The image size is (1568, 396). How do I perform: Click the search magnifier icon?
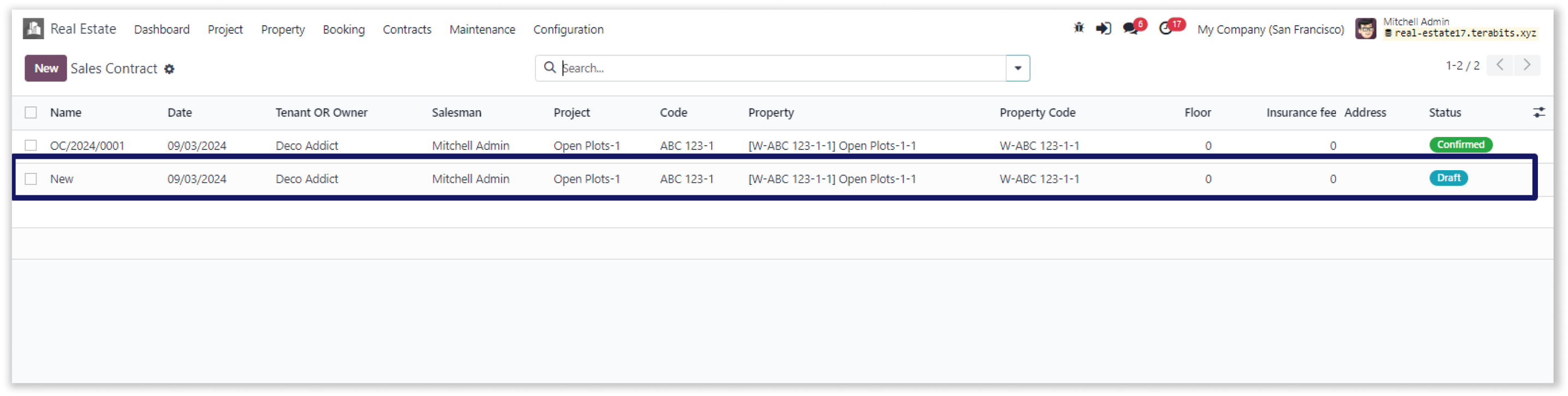(550, 68)
